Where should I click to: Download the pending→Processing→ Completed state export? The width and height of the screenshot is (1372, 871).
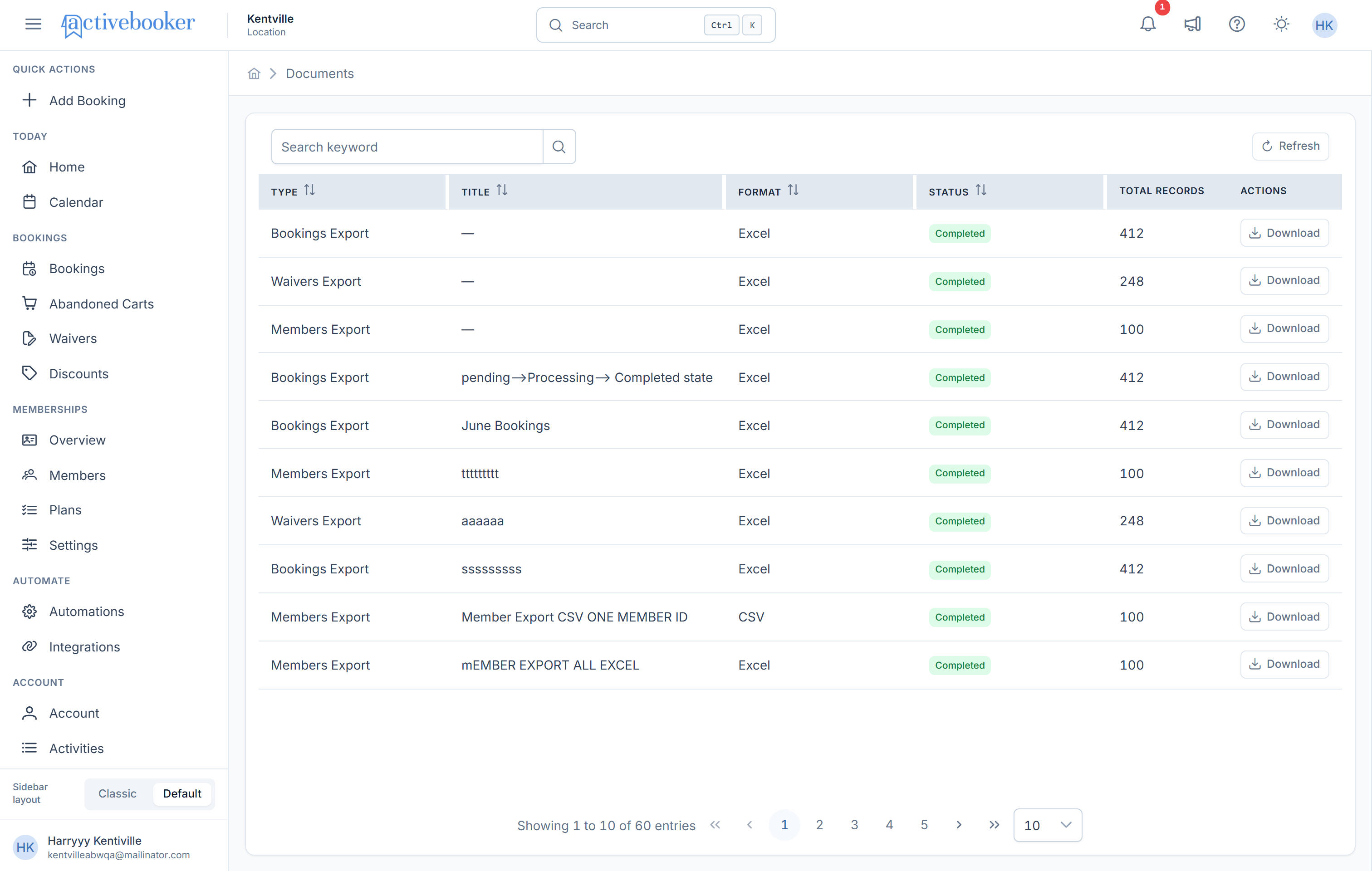coord(1284,377)
